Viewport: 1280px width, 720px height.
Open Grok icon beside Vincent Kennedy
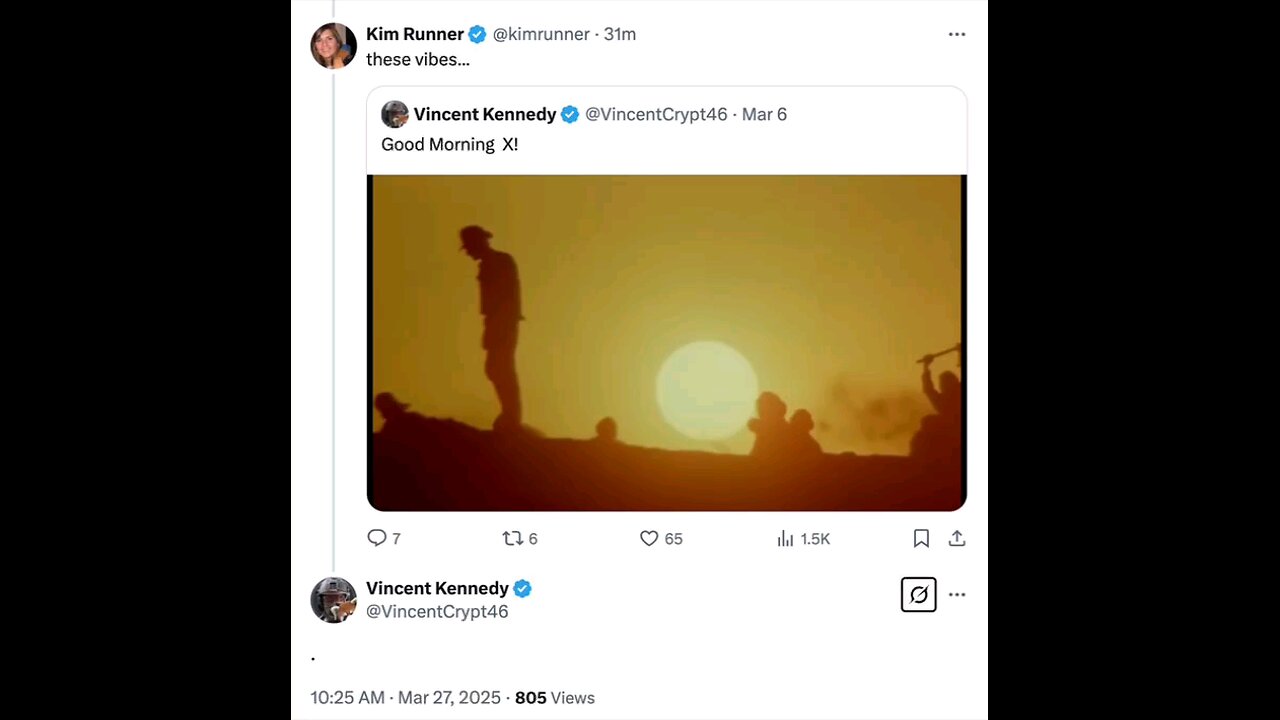click(x=918, y=594)
